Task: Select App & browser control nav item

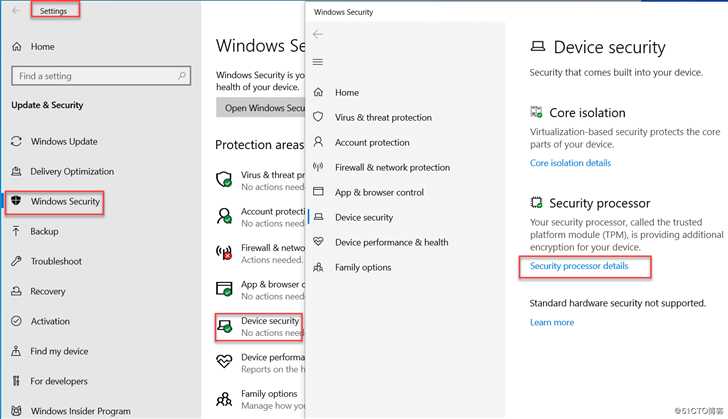Action: (379, 192)
